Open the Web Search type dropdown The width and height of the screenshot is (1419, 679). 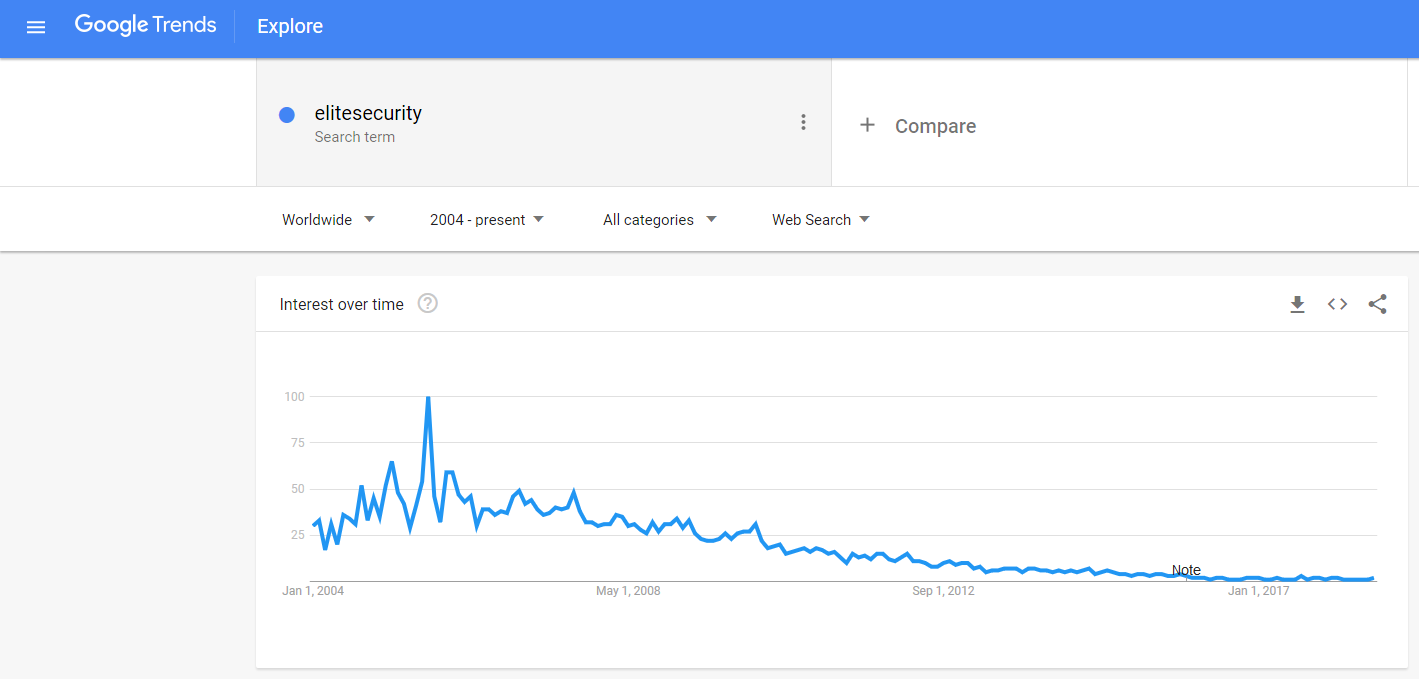tap(820, 220)
